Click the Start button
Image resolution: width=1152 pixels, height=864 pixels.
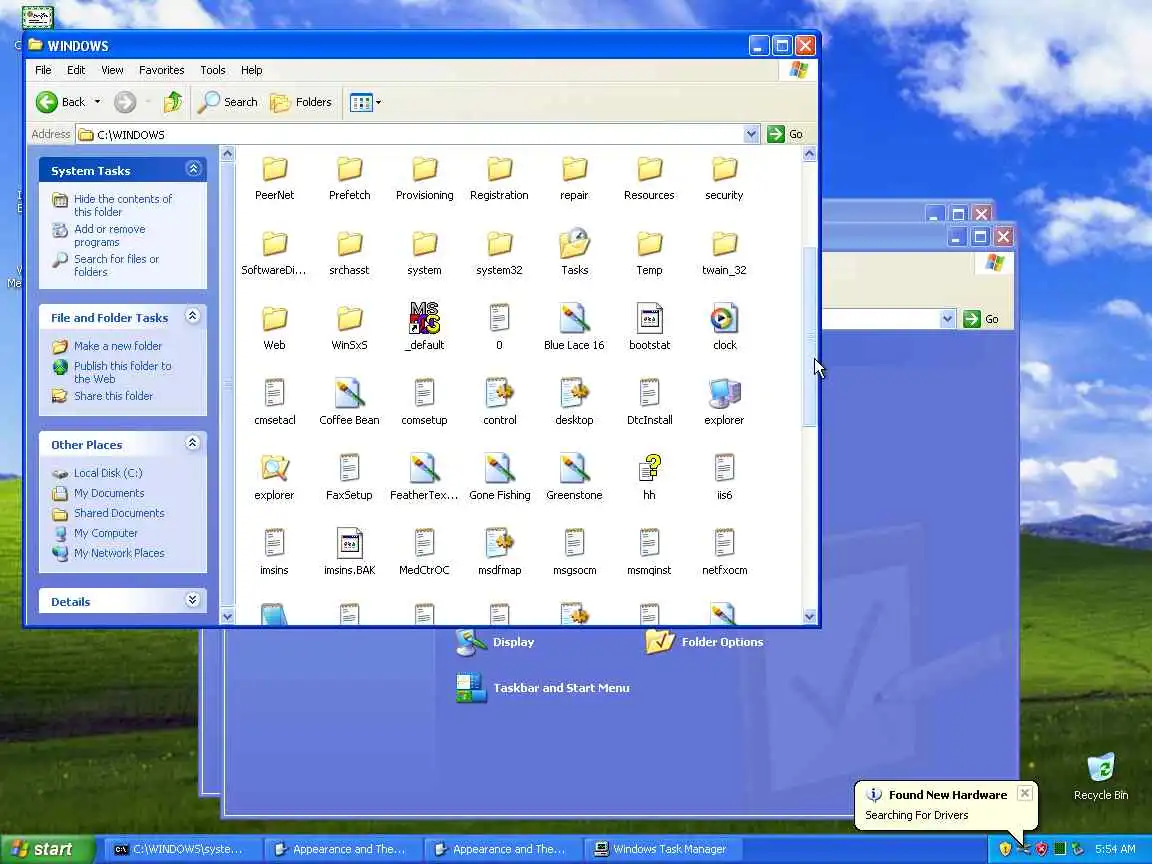[x=47, y=849]
